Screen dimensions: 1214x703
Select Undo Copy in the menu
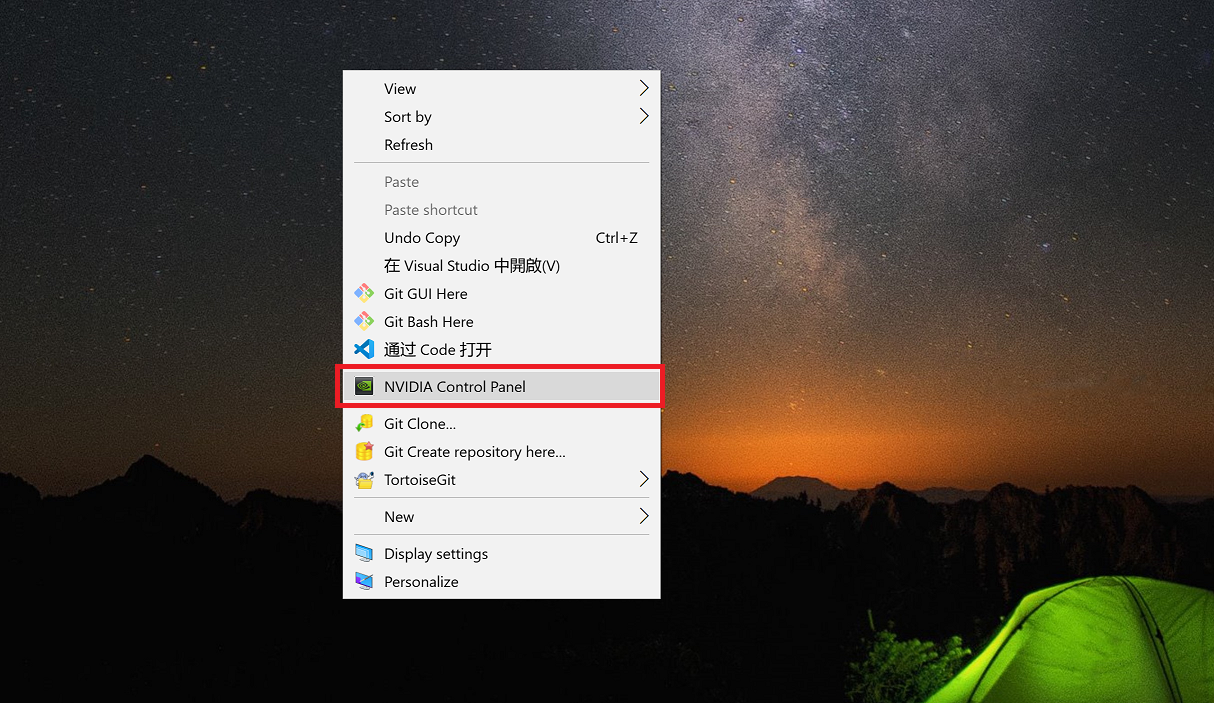(x=422, y=238)
